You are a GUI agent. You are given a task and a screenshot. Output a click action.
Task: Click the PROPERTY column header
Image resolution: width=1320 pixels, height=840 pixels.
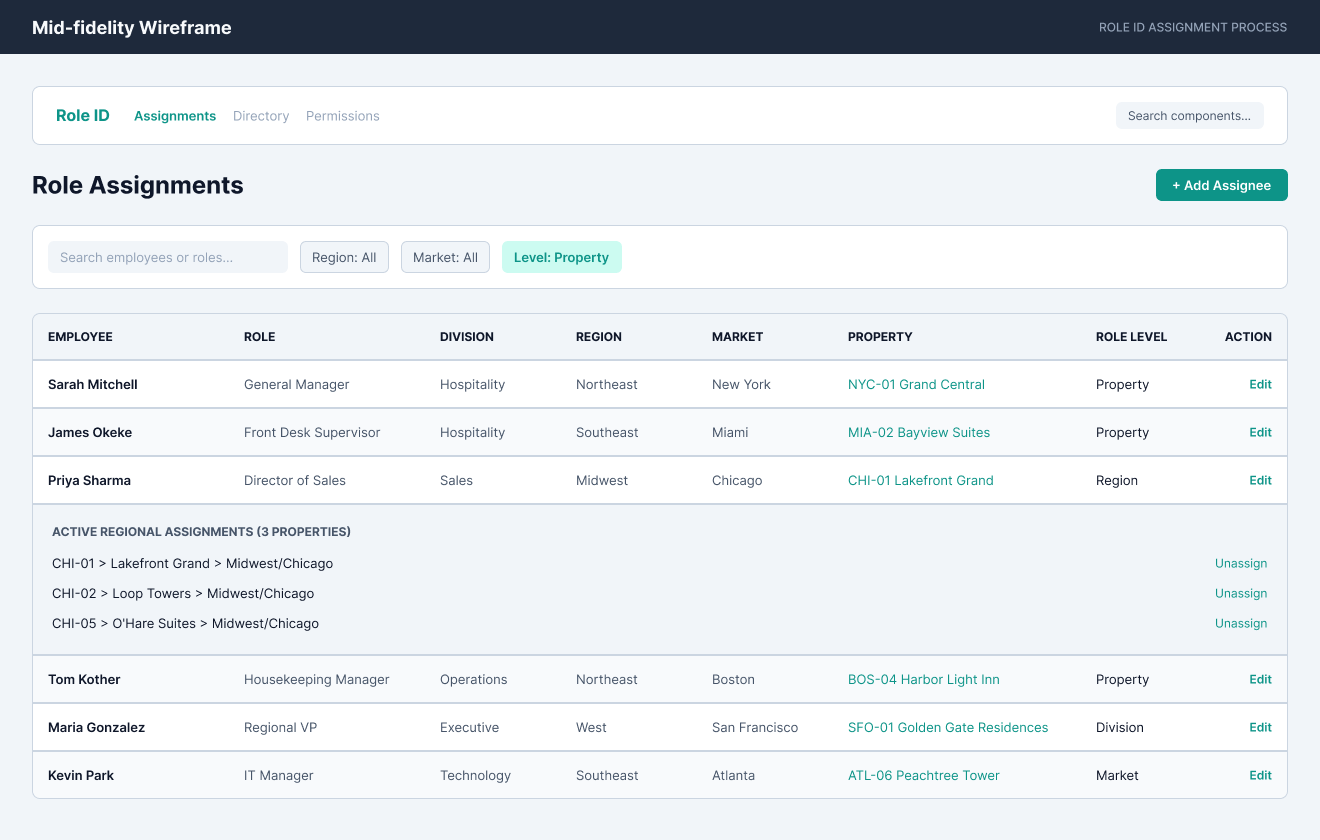pos(880,337)
